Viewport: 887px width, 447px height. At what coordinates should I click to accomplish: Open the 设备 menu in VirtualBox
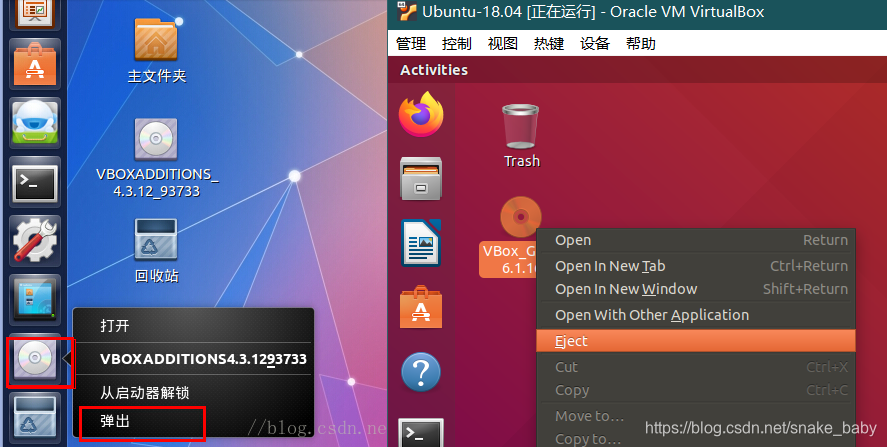tap(595, 44)
